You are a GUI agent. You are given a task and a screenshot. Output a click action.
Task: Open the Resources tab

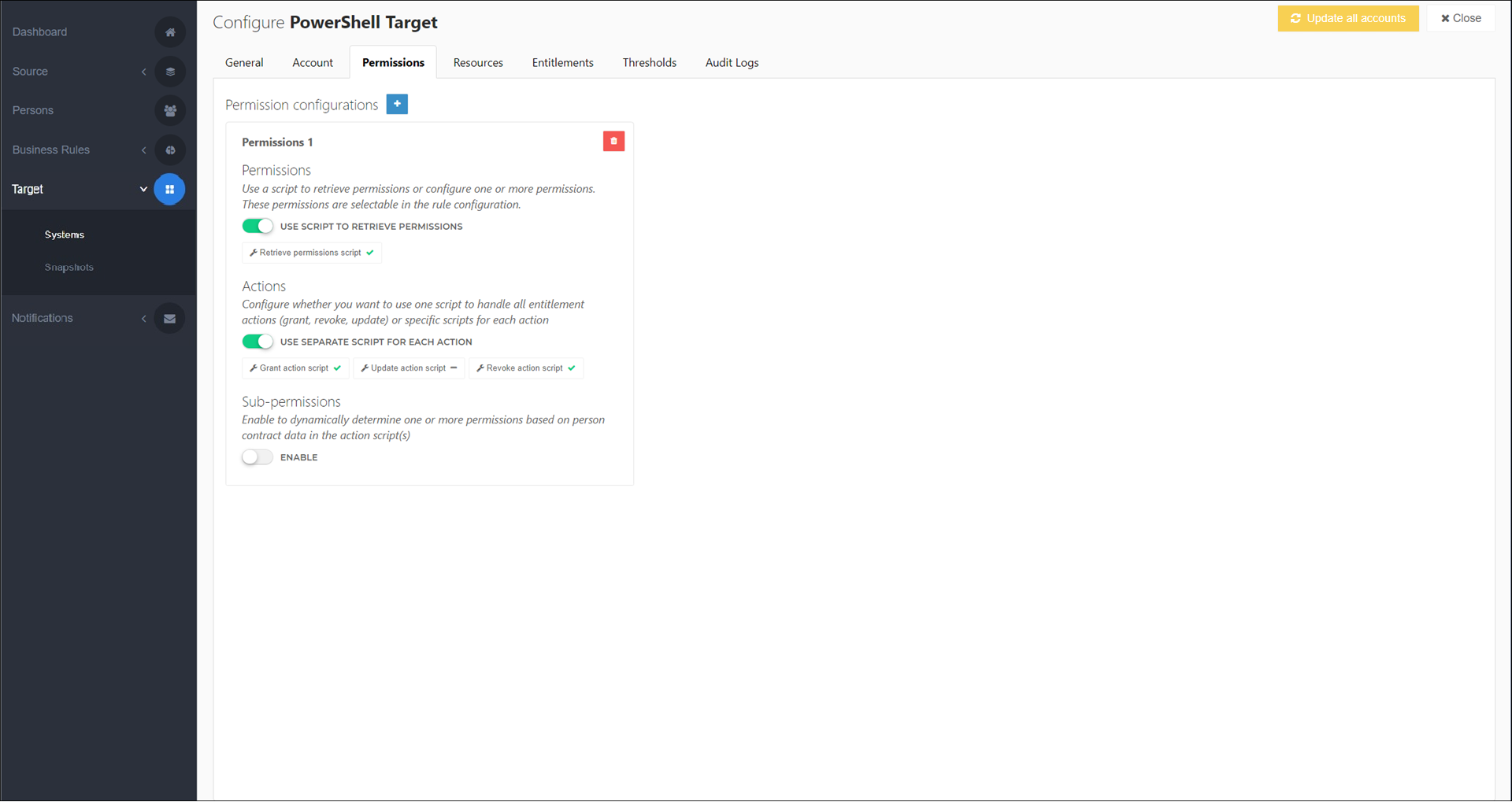pyautogui.click(x=478, y=63)
